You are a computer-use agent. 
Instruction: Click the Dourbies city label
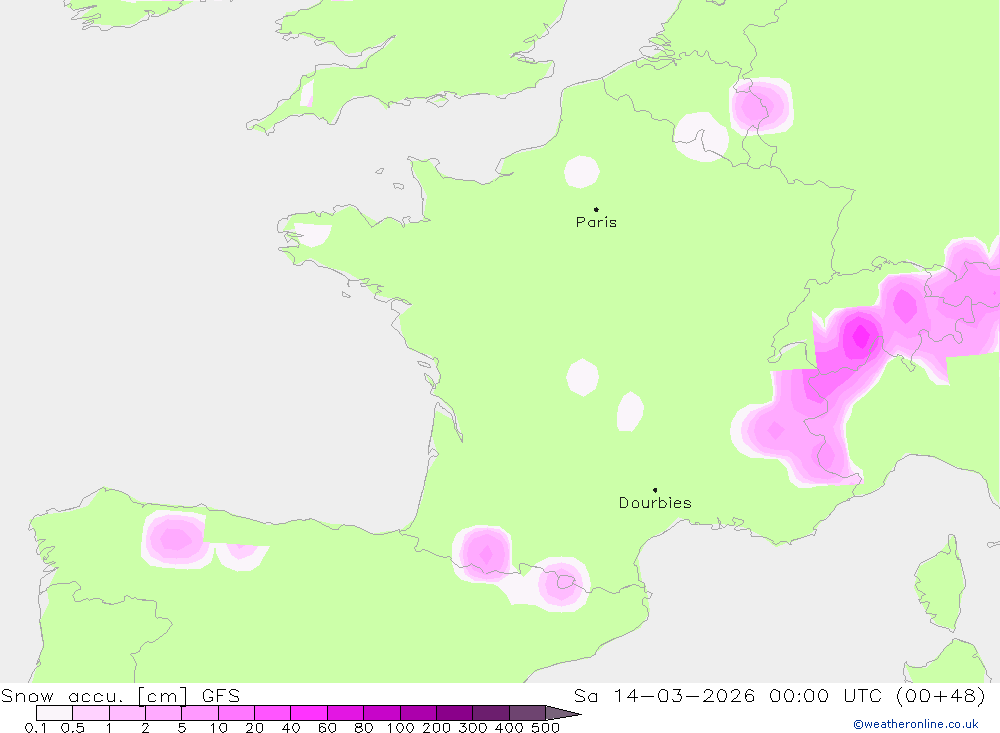pos(655,503)
